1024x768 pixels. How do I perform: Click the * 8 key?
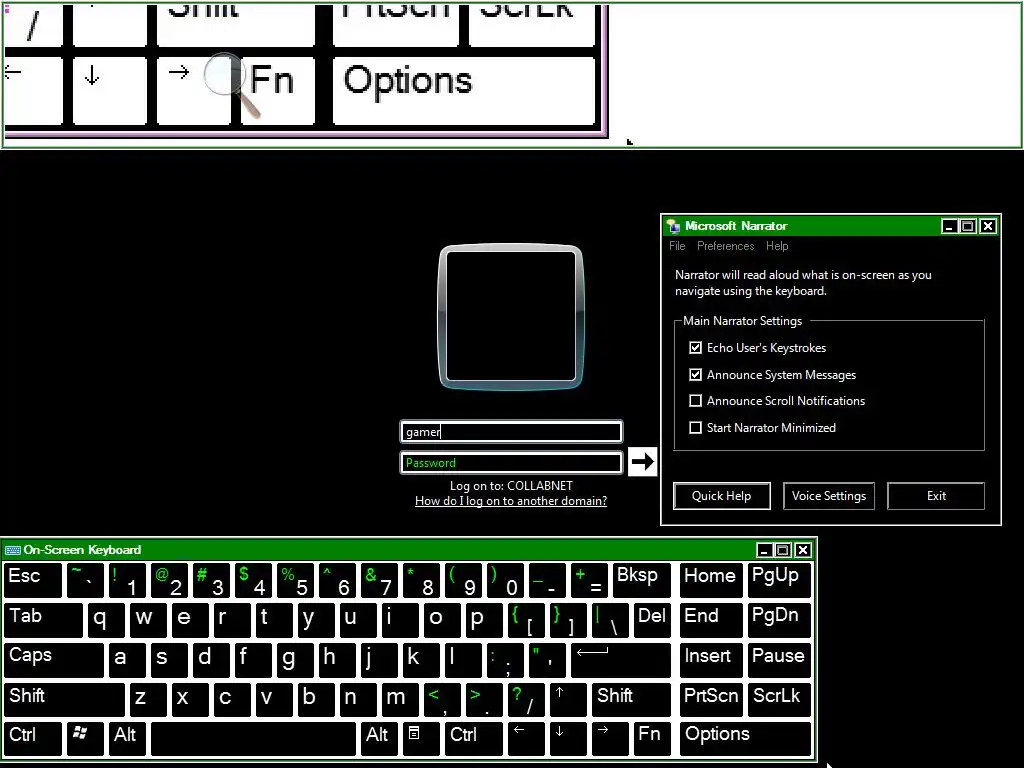coord(421,580)
